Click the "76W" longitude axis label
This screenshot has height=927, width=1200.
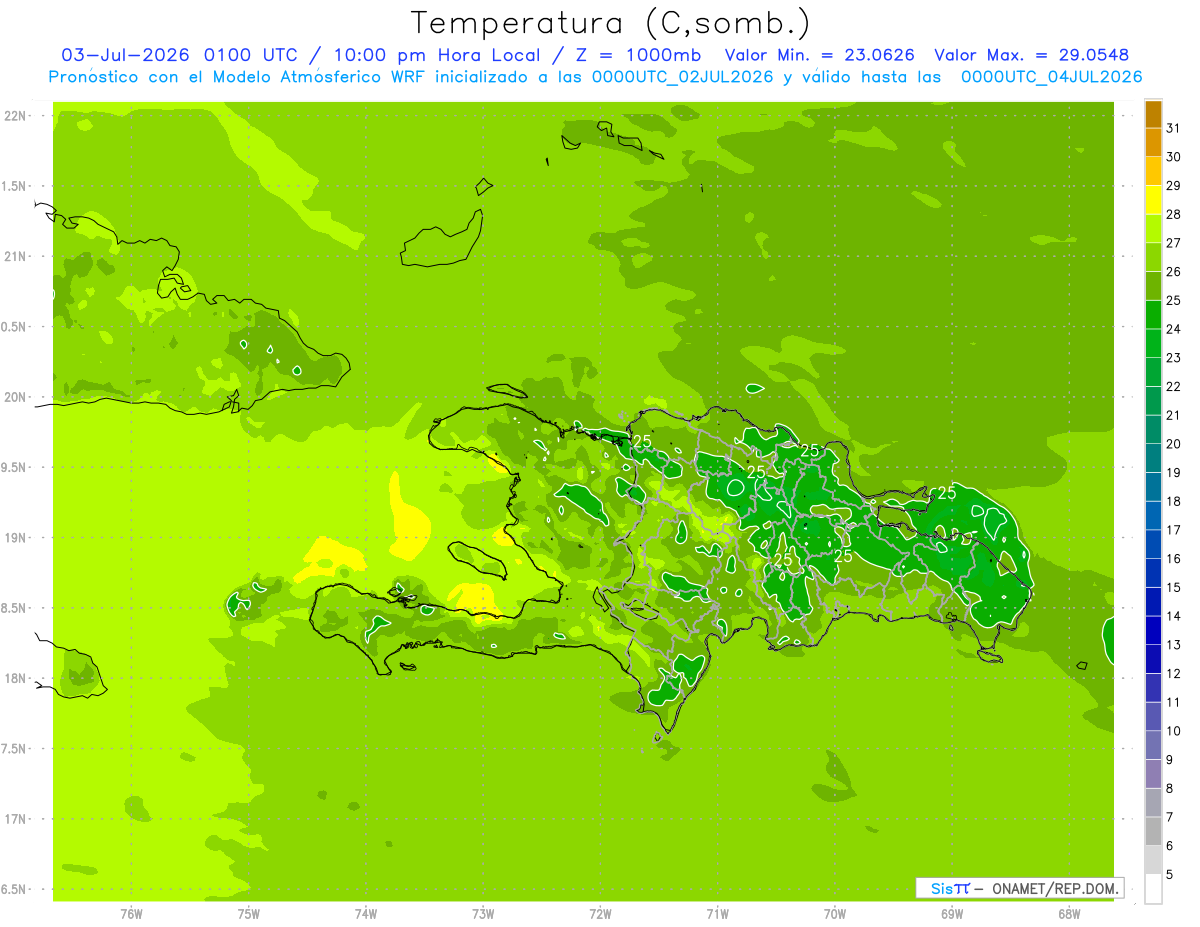(131, 914)
